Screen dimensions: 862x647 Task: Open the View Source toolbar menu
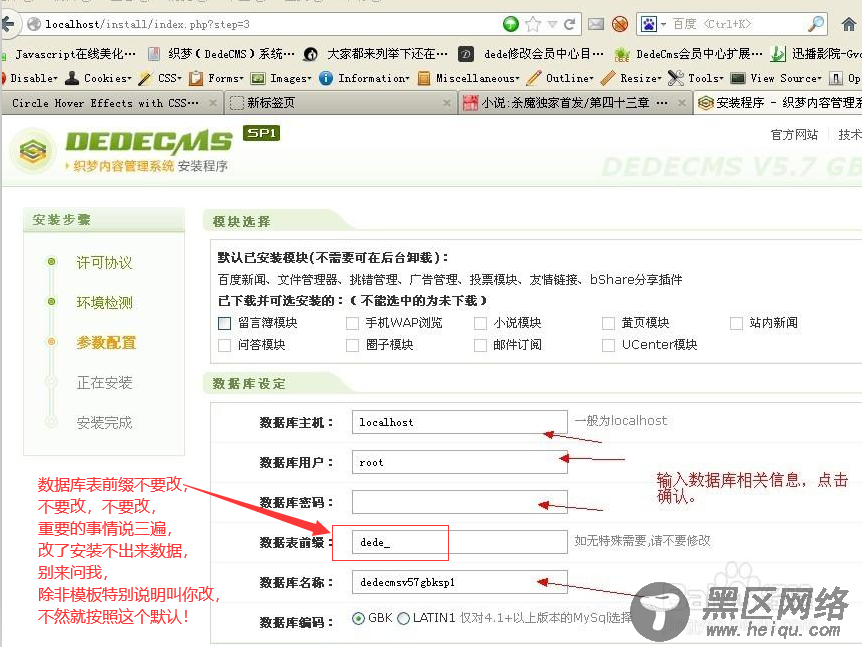pyautogui.click(x=776, y=78)
